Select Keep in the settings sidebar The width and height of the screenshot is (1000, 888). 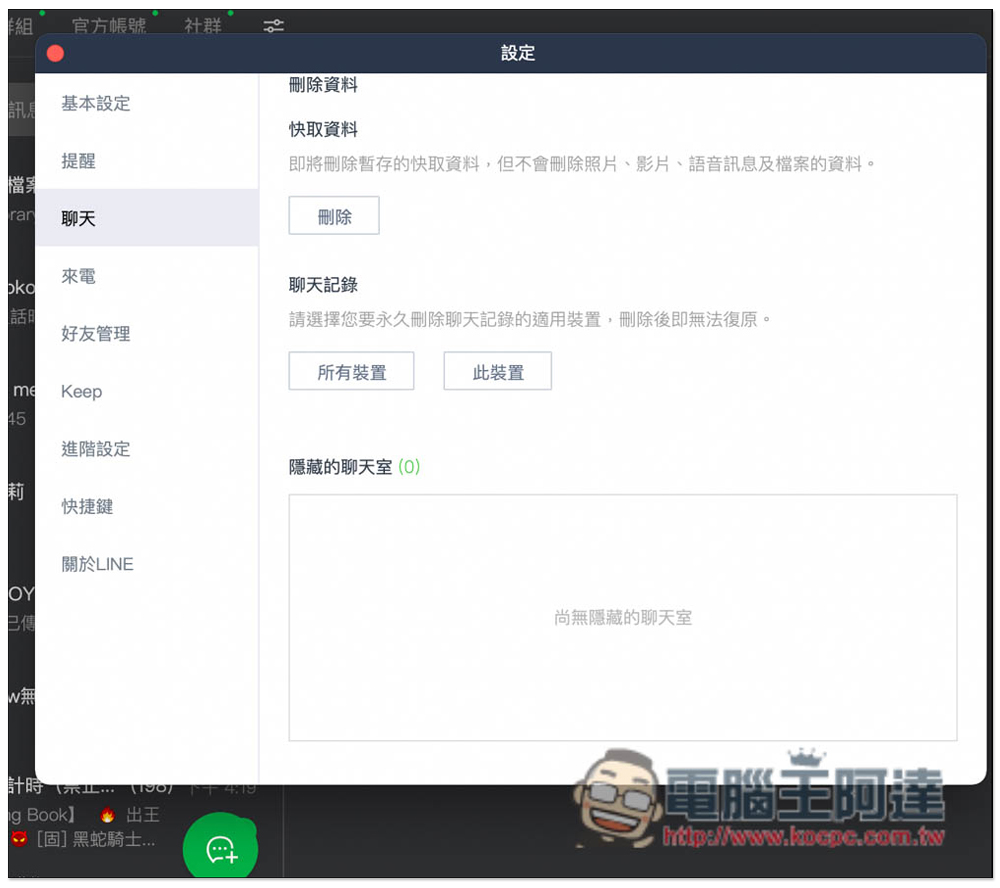pyautogui.click(x=82, y=392)
